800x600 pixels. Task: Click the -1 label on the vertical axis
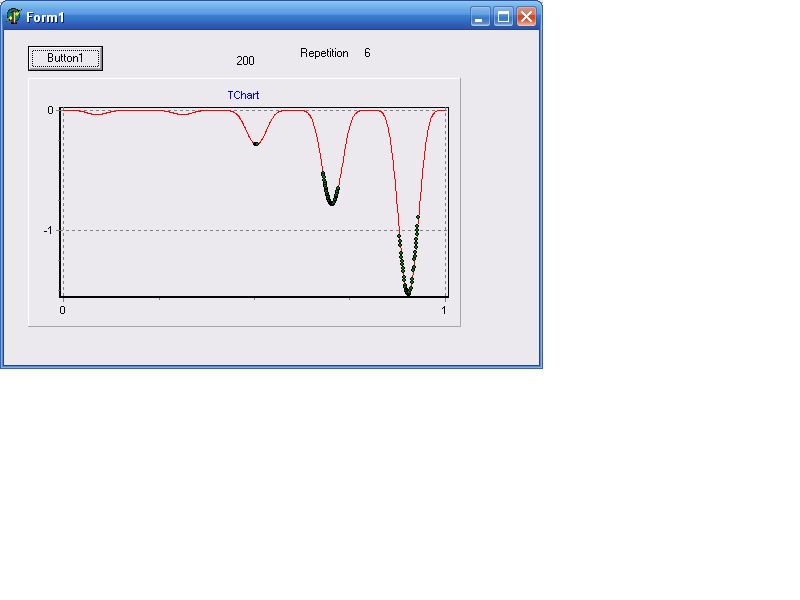click(x=47, y=230)
